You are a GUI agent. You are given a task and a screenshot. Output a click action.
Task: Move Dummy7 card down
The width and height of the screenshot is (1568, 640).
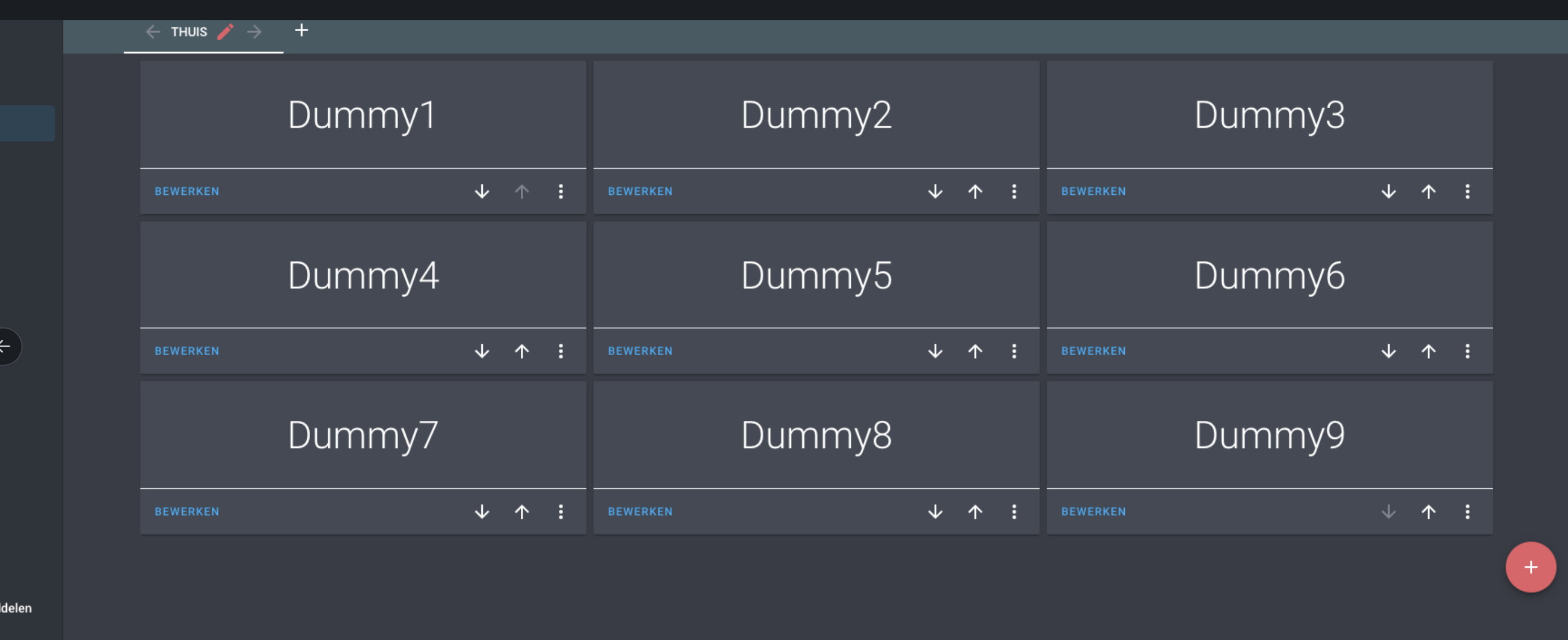click(482, 511)
